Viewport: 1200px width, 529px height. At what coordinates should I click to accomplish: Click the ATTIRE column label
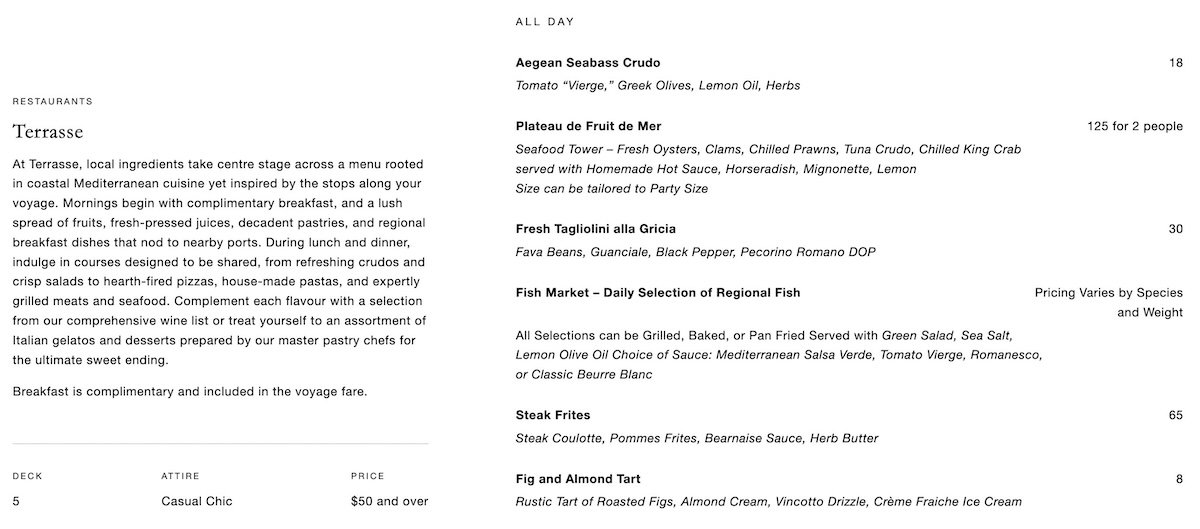tap(180, 477)
